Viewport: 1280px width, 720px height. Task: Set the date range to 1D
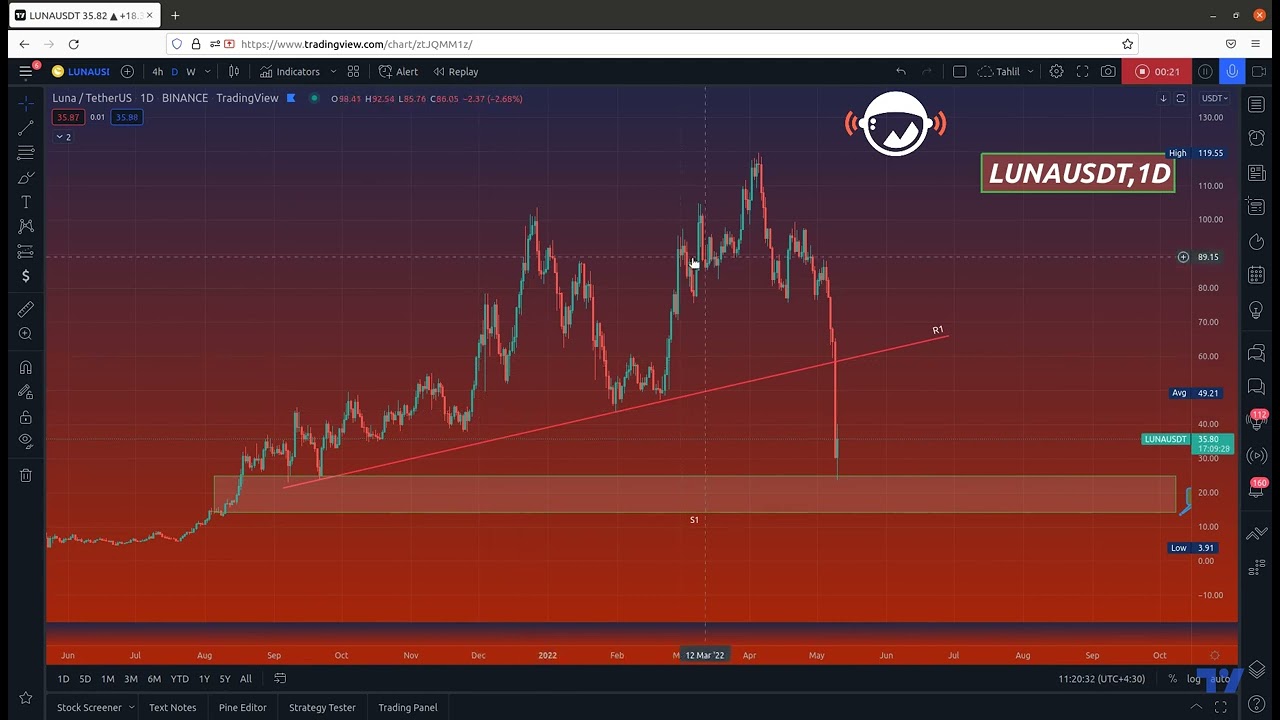(x=63, y=679)
